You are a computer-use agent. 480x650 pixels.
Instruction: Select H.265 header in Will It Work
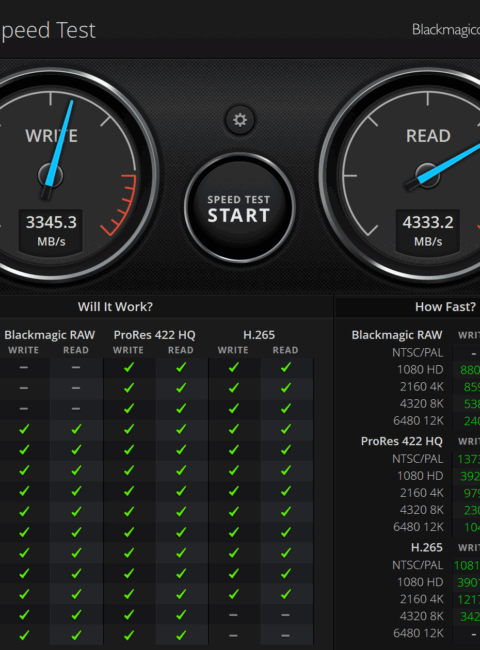259,335
